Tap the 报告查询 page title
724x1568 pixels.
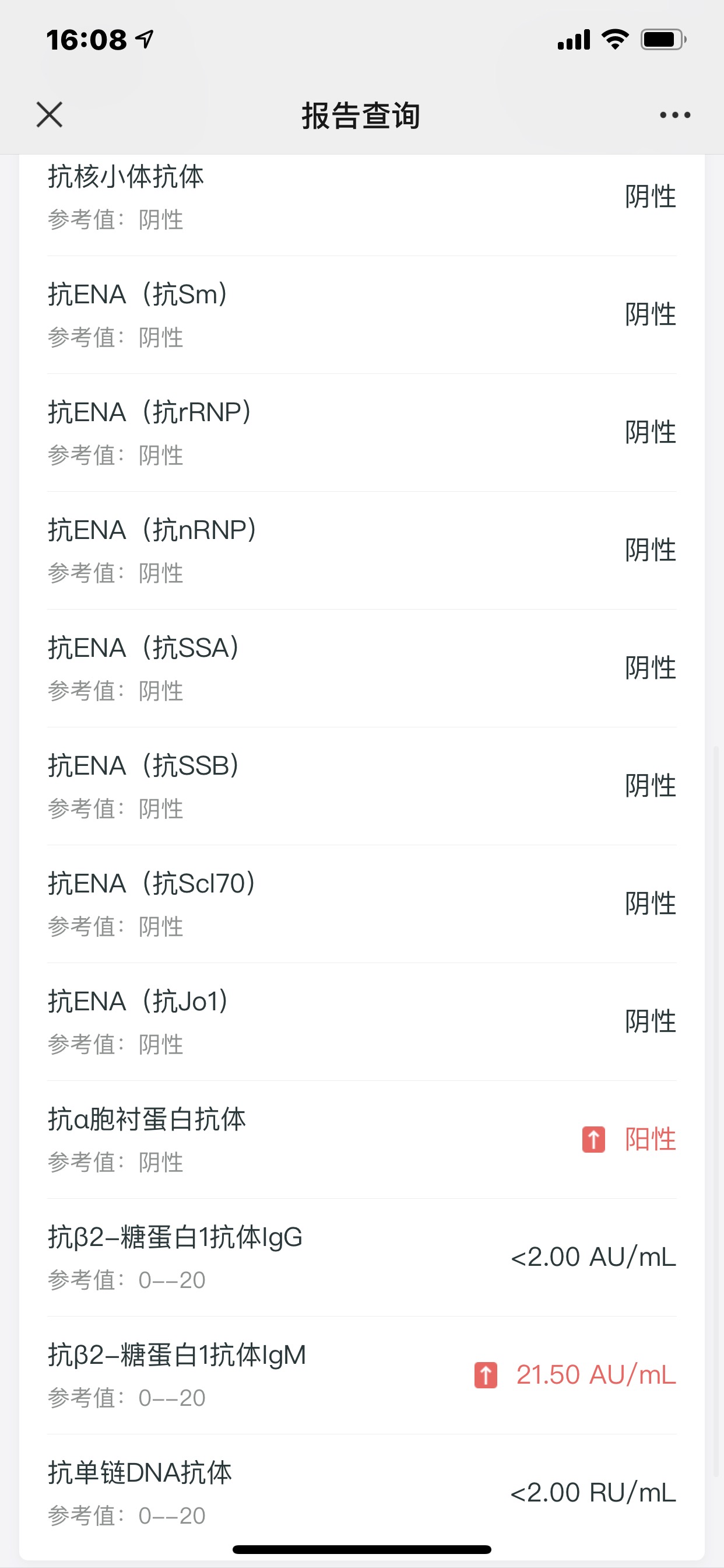pyautogui.click(x=361, y=116)
